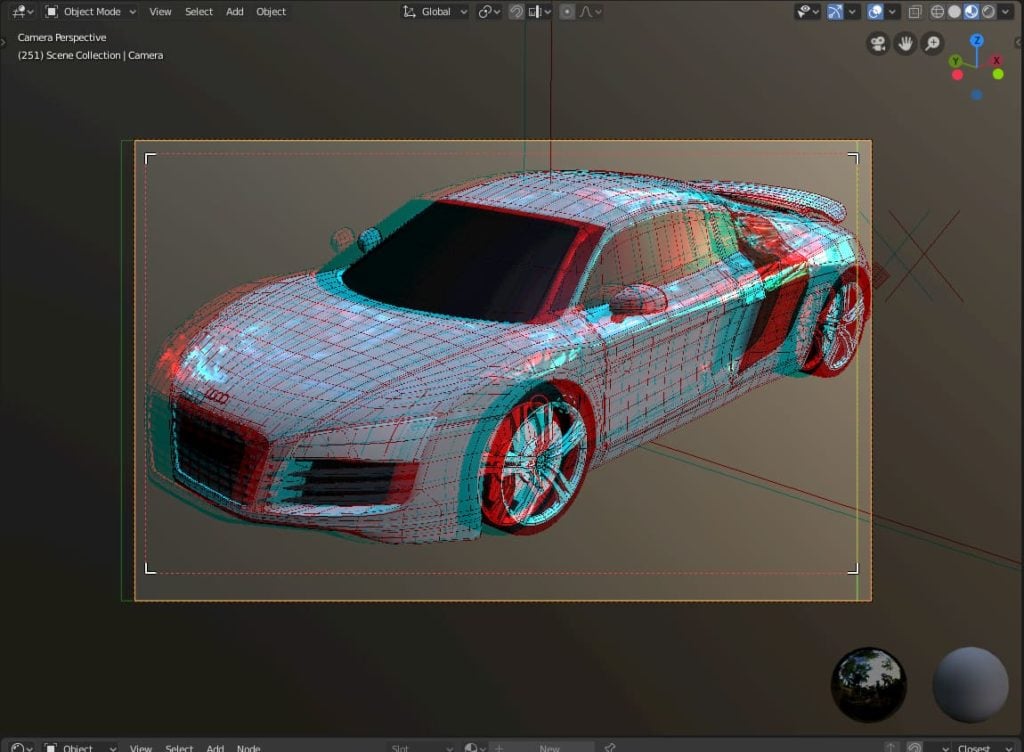Image resolution: width=1024 pixels, height=752 pixels.
Task: Click the HDRI world preview sphere
Action: pos(869,685)
